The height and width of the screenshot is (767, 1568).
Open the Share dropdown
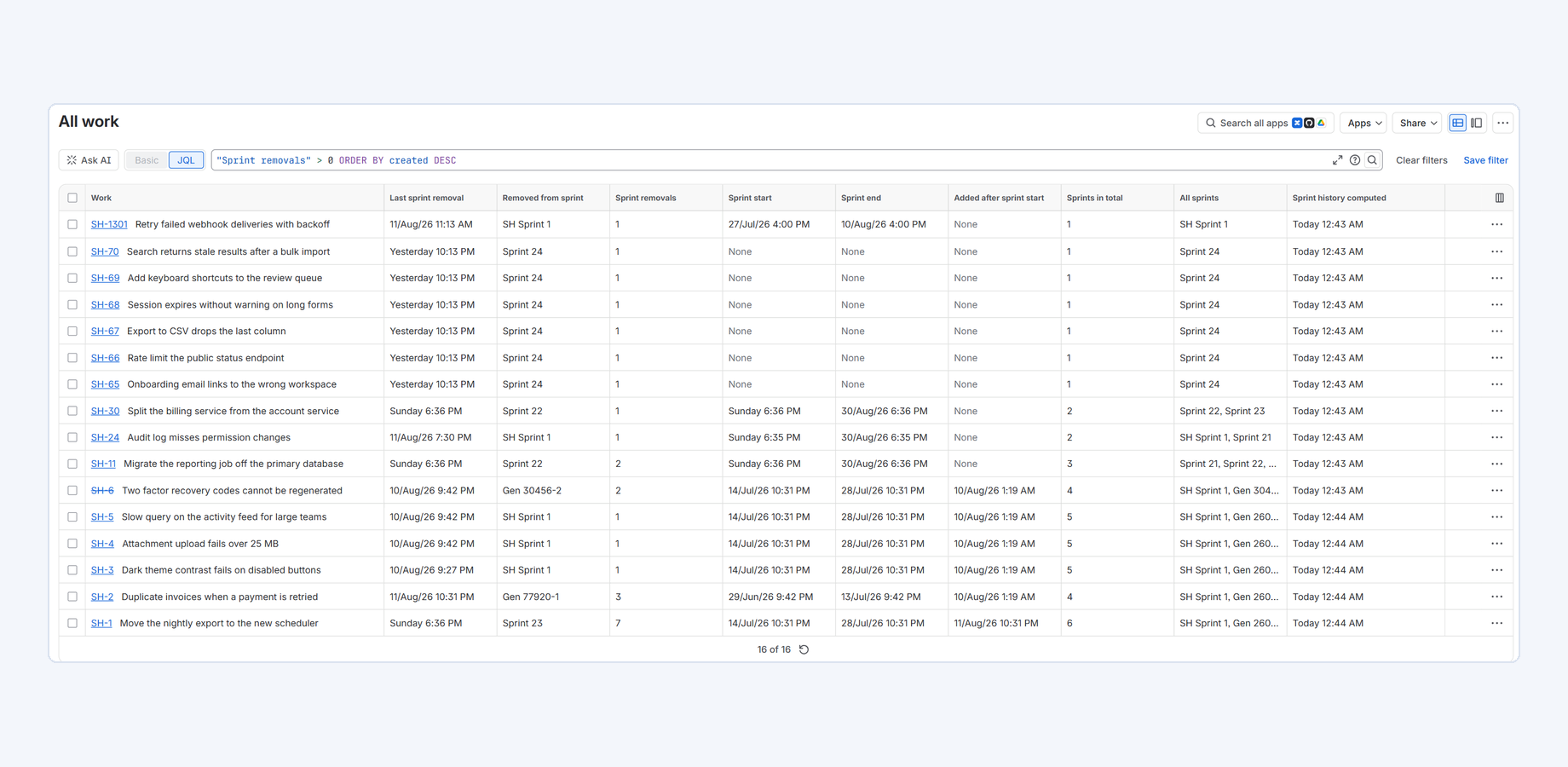tap(1417, 123)
